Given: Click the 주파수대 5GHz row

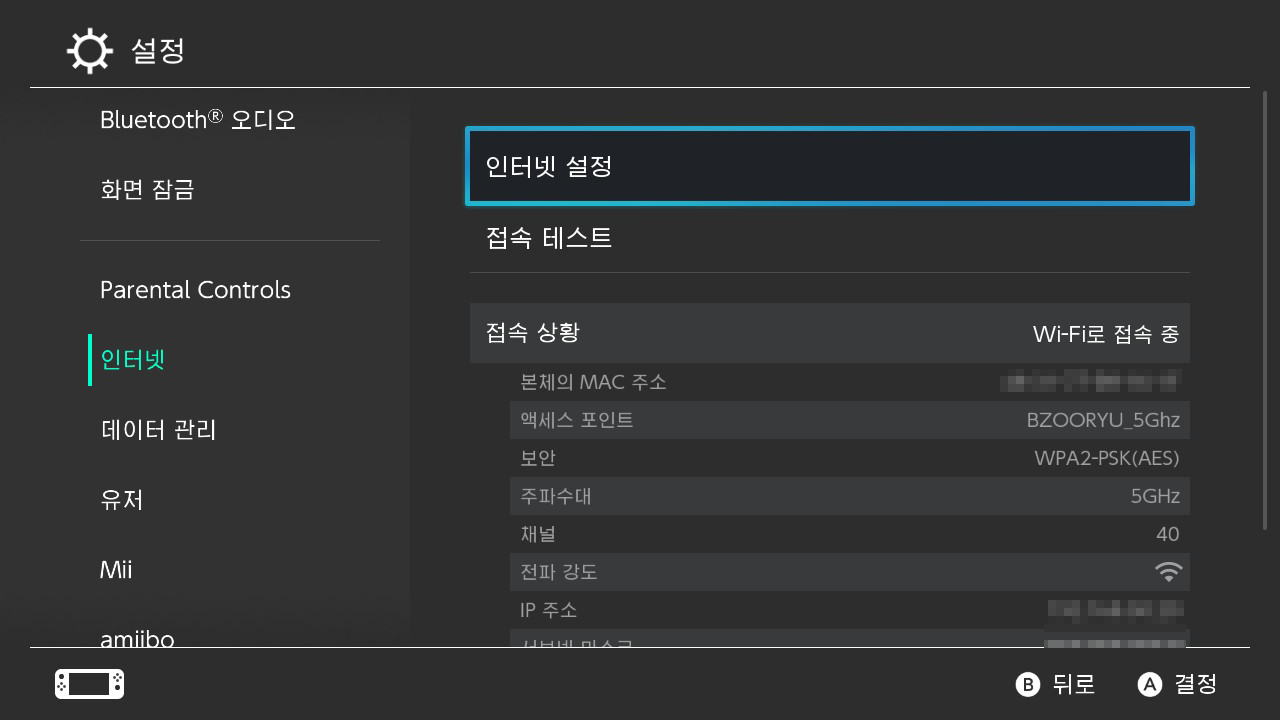Looking at the screenshot, I should [850, 496].
